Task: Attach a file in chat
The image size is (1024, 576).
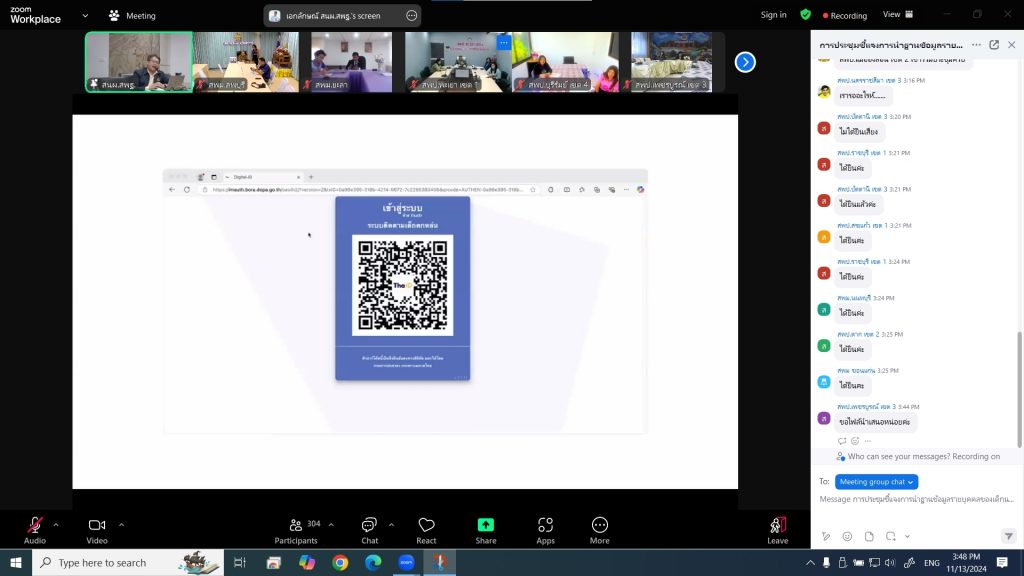Action: point(869,537)
